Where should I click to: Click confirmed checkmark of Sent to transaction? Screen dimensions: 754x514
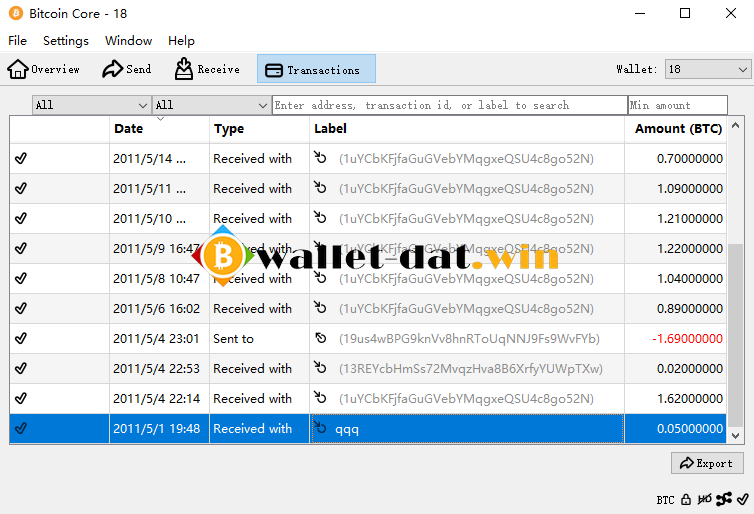pos(21,338)
